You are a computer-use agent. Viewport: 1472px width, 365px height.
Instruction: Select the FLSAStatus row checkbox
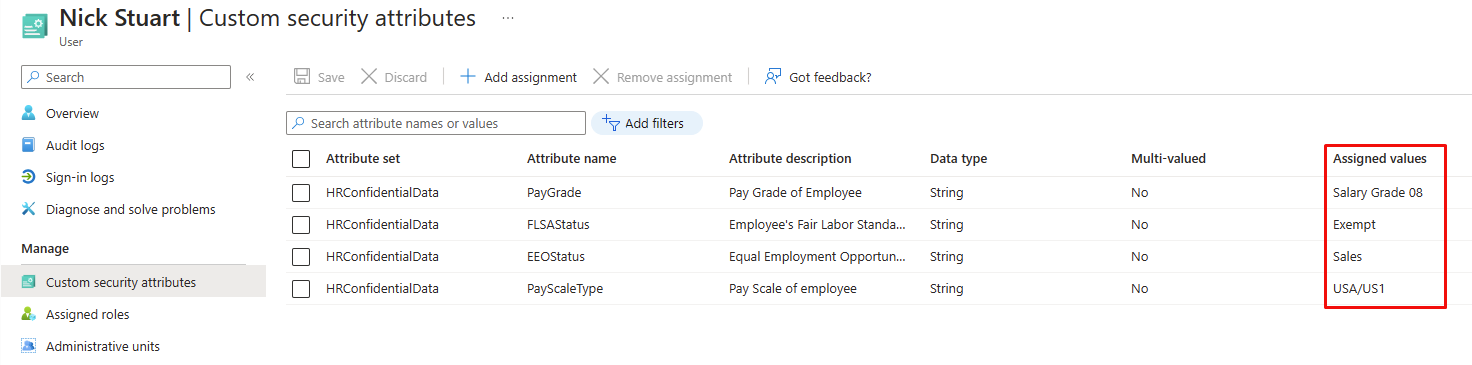point(301,224)
